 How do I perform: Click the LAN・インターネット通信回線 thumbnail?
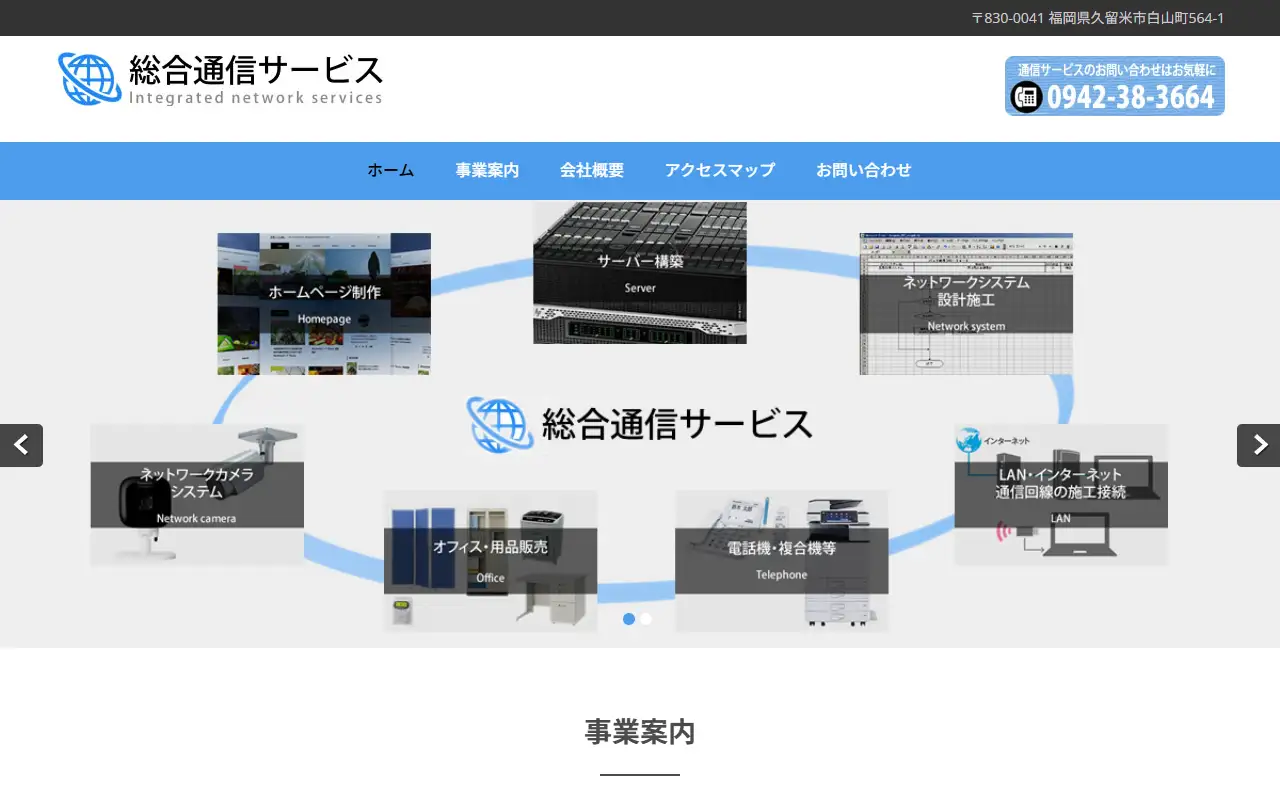[1061, 495]
